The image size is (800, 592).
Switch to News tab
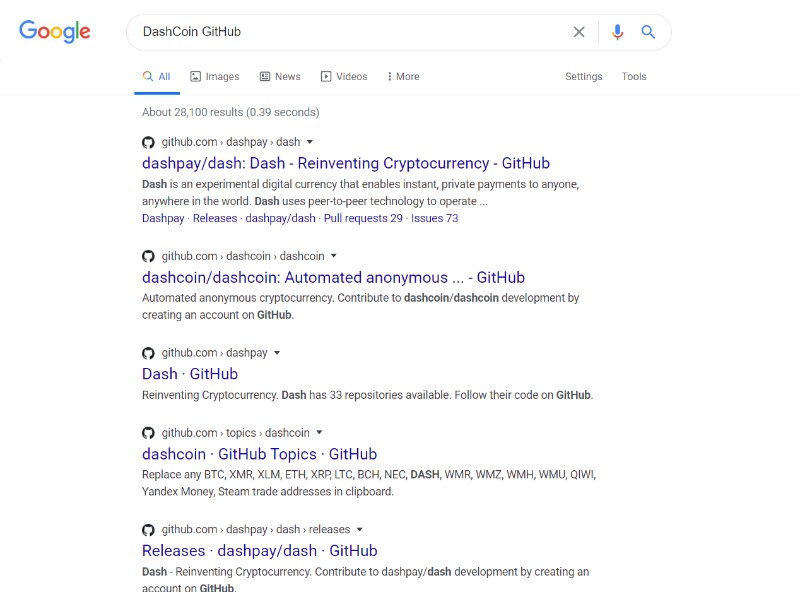point(280,77)
